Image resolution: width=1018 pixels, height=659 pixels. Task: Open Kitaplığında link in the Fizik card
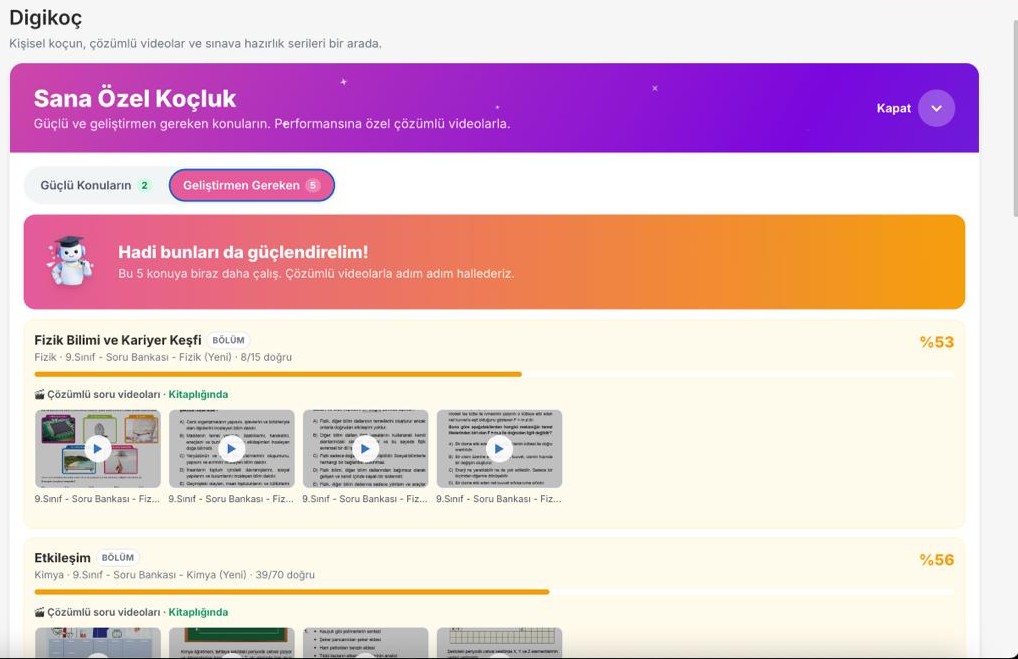coord(198,394)
